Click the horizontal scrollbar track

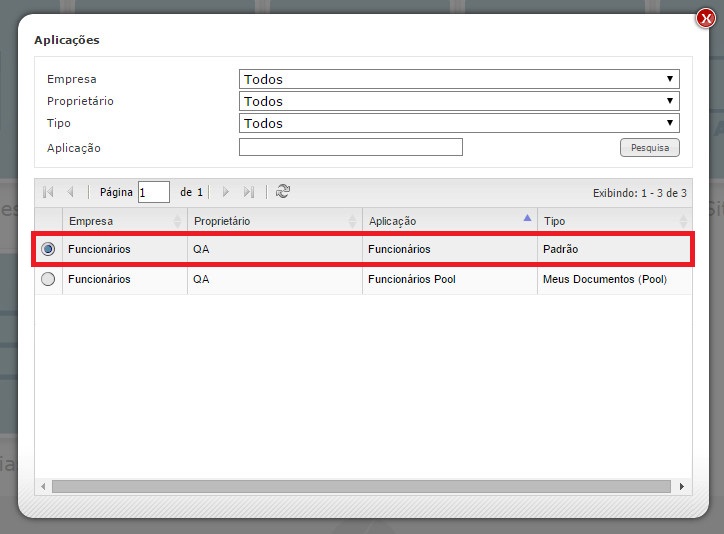tap(360, 486)
